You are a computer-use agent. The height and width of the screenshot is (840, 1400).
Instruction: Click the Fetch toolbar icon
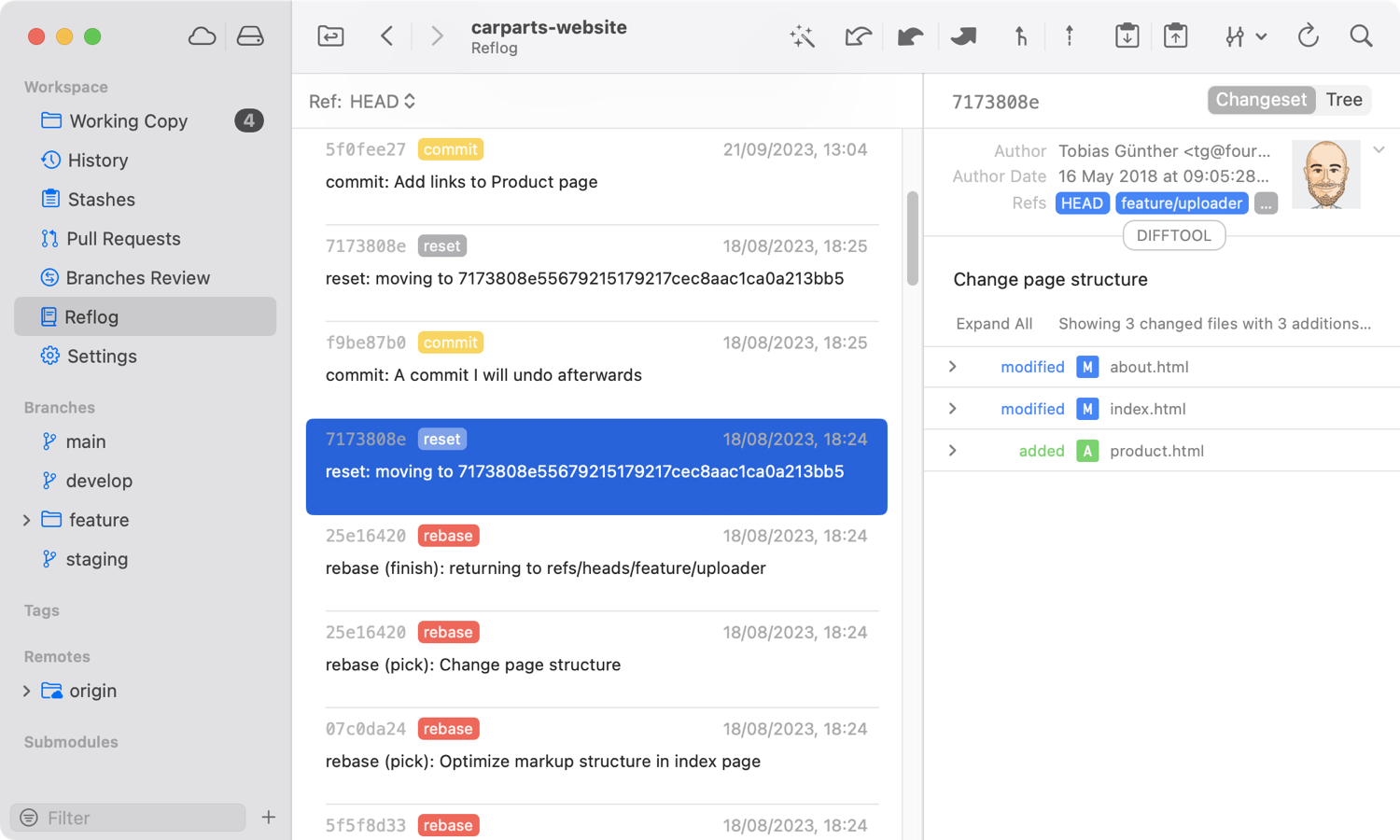(858, 36)
